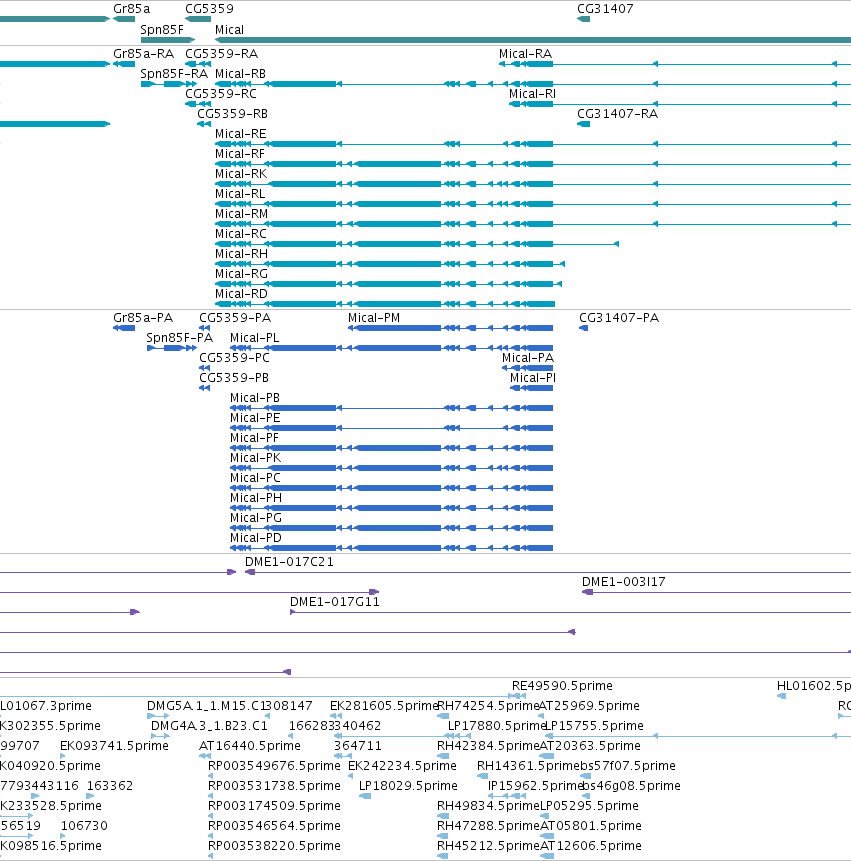Click the Spn85F-RA transcript label
This screenshot has height=861, width=851.
pyautogui.click(x=174, y=74)
